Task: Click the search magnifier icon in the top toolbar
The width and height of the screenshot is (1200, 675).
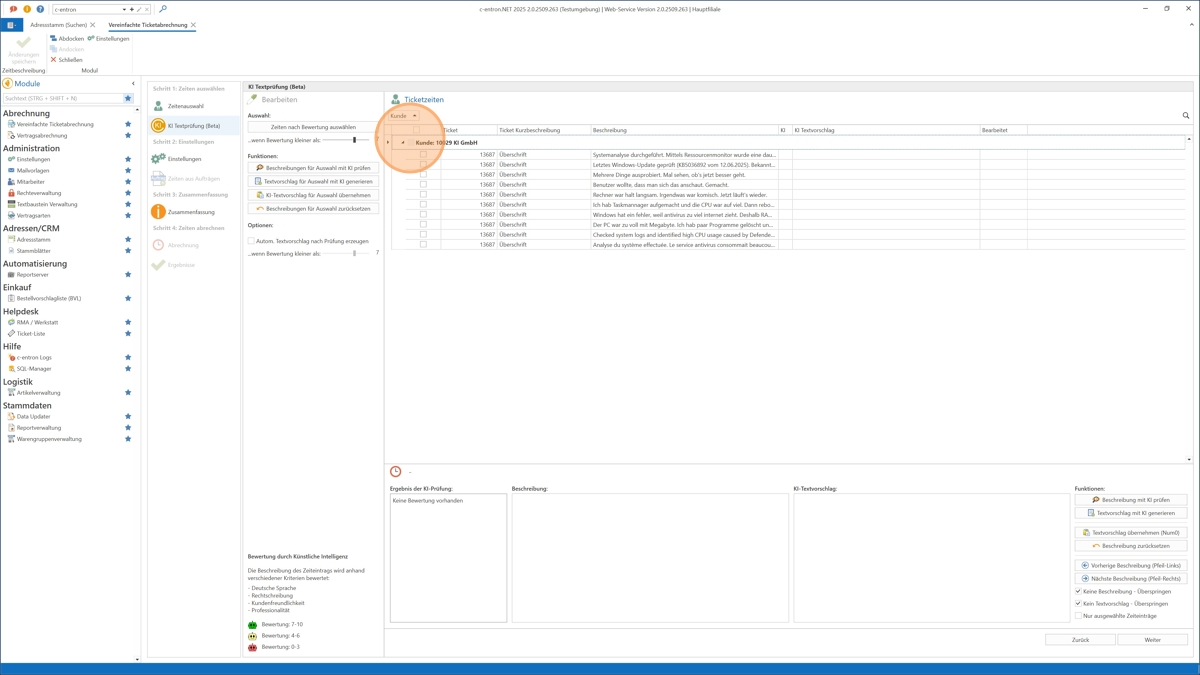Action: 163,9
